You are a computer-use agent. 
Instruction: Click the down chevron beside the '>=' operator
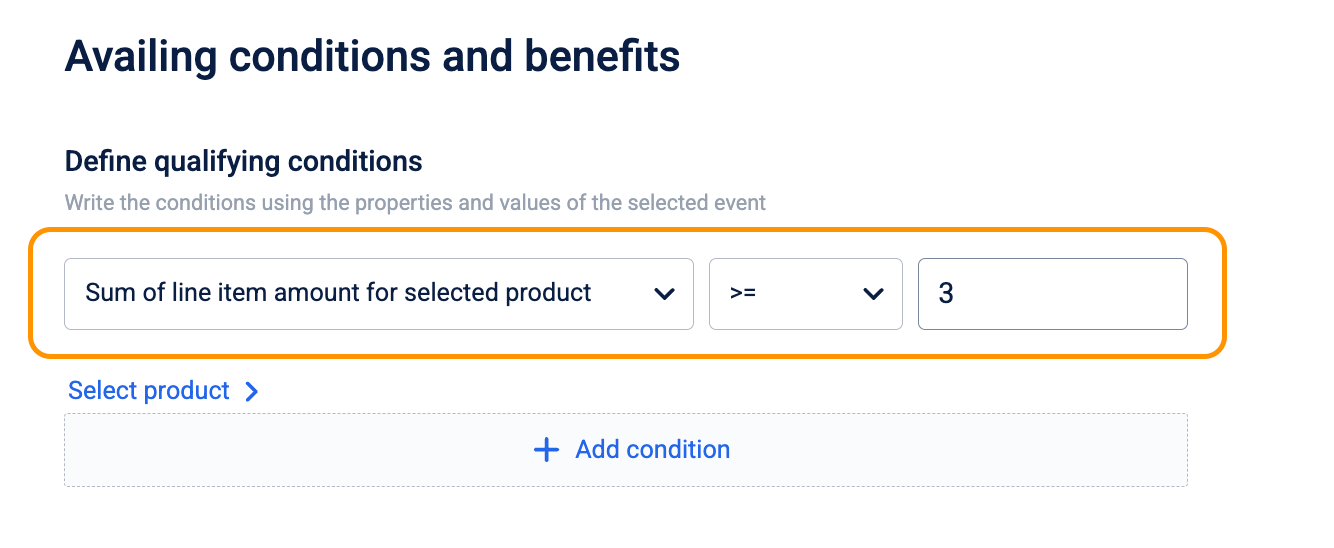click(873, 294)
